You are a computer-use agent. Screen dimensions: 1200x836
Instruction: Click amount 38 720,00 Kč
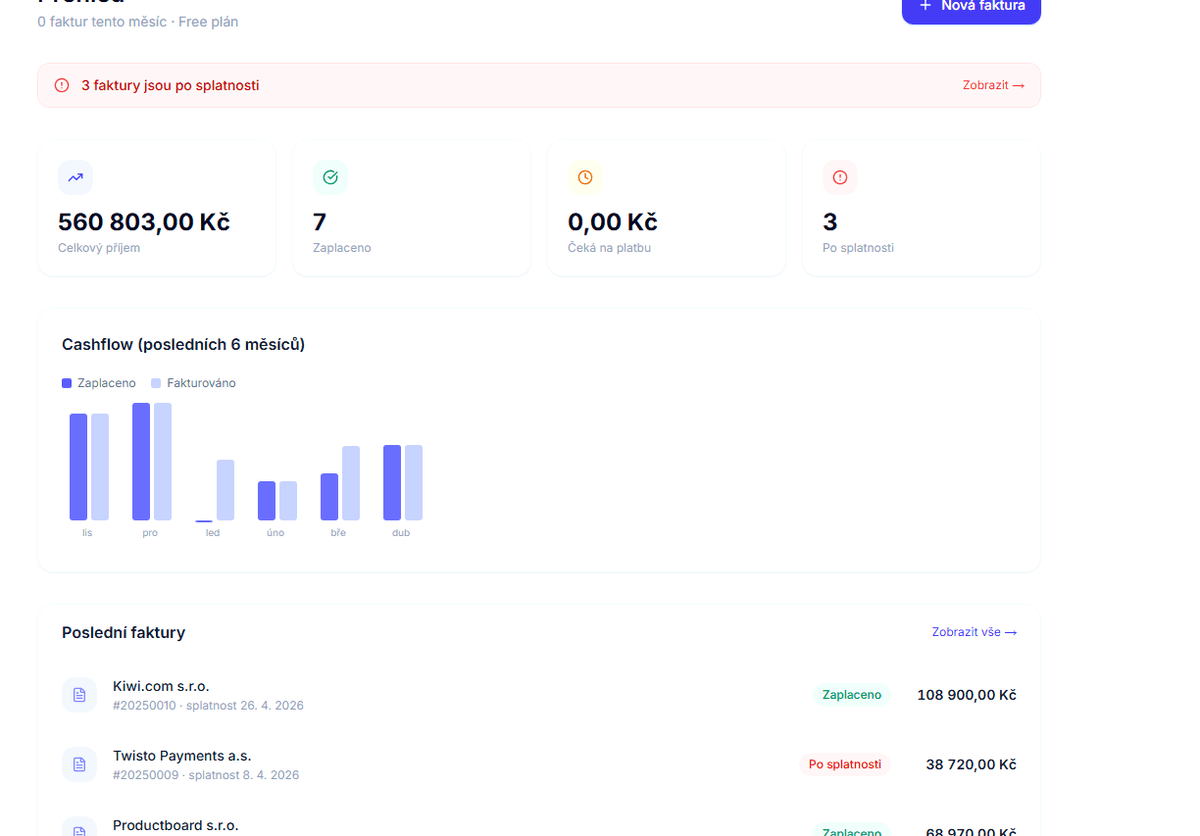(971, 764)
